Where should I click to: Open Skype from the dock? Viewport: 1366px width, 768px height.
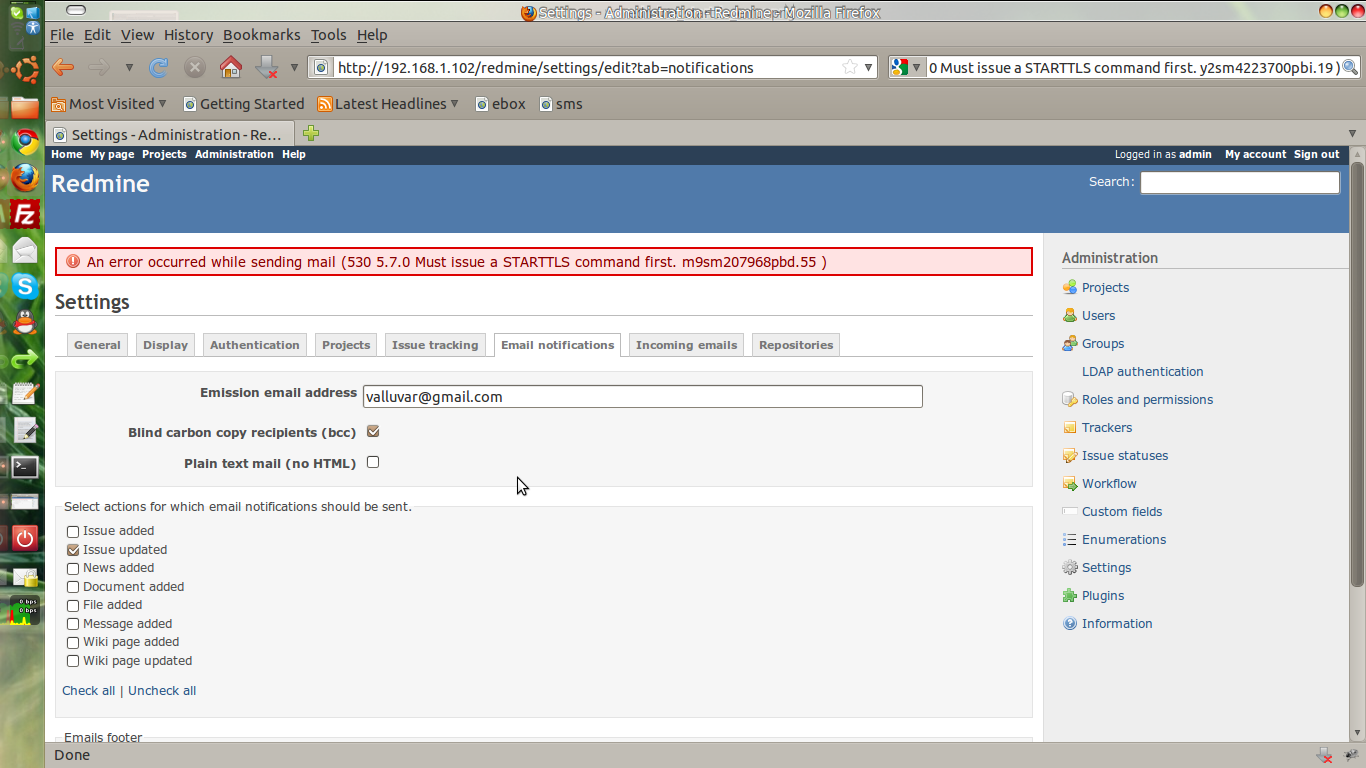pyautogui.click(x=25, y=286)
